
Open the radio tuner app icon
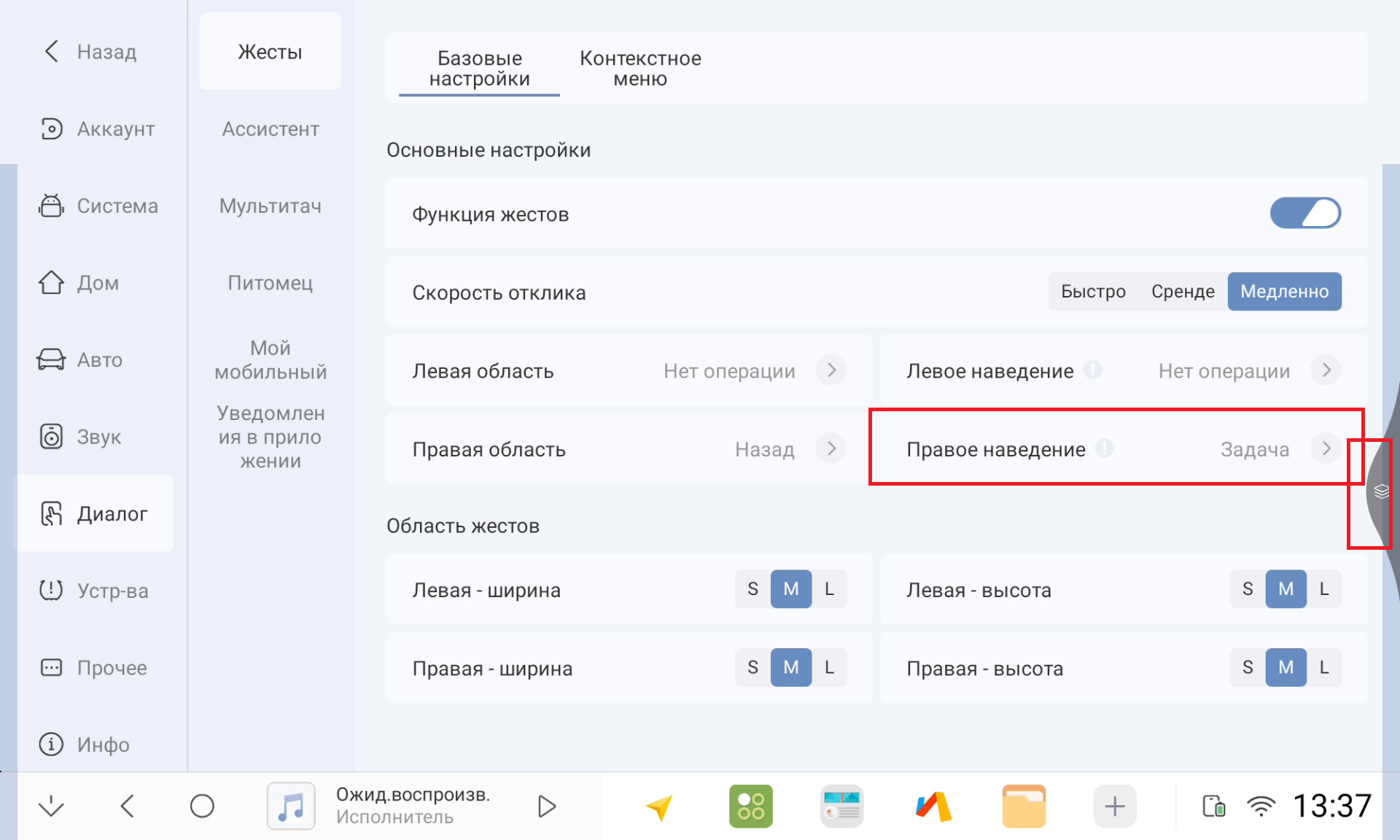click(842, 806)
